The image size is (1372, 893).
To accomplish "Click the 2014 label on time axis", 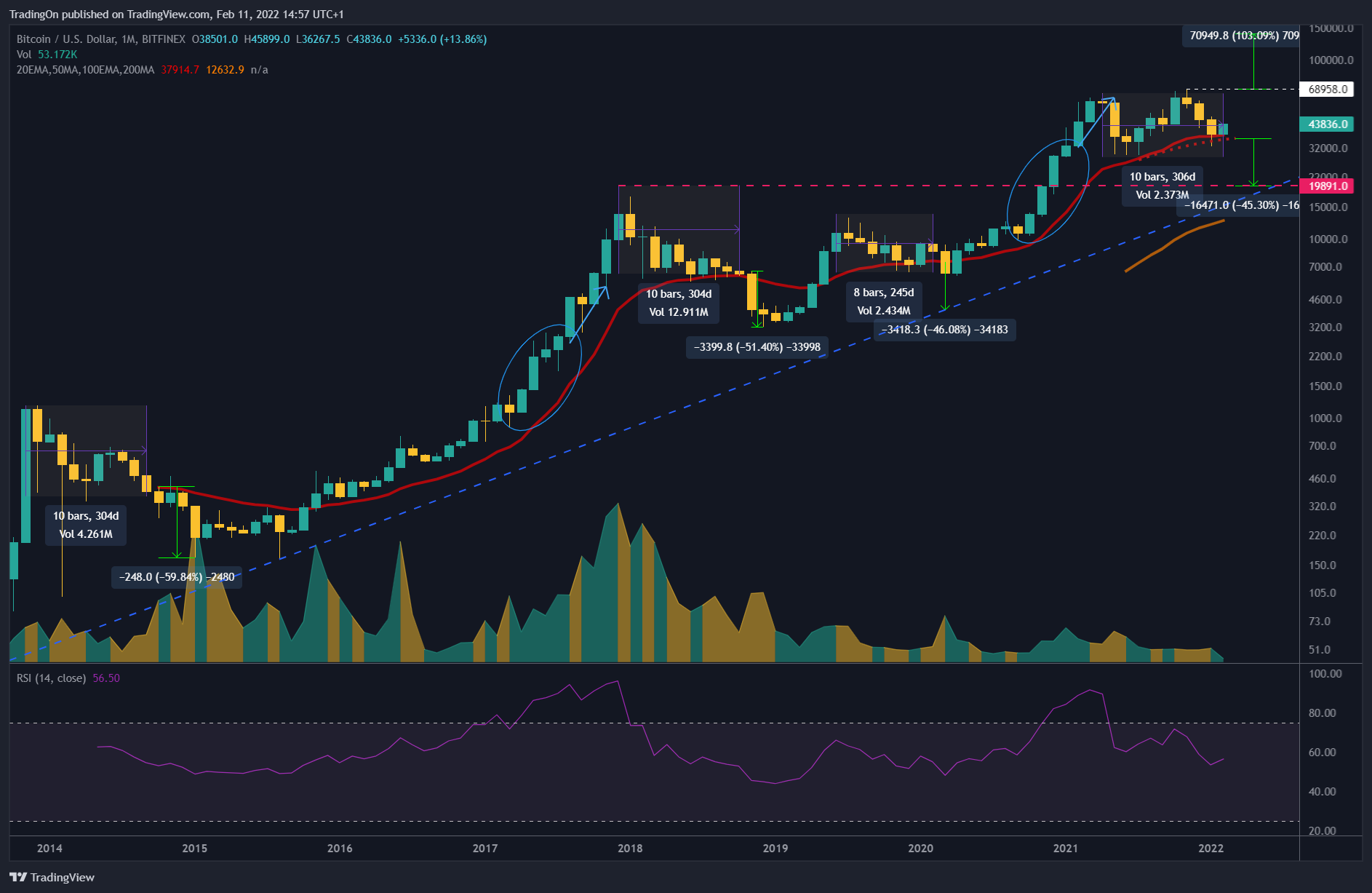I will (49, 848).
